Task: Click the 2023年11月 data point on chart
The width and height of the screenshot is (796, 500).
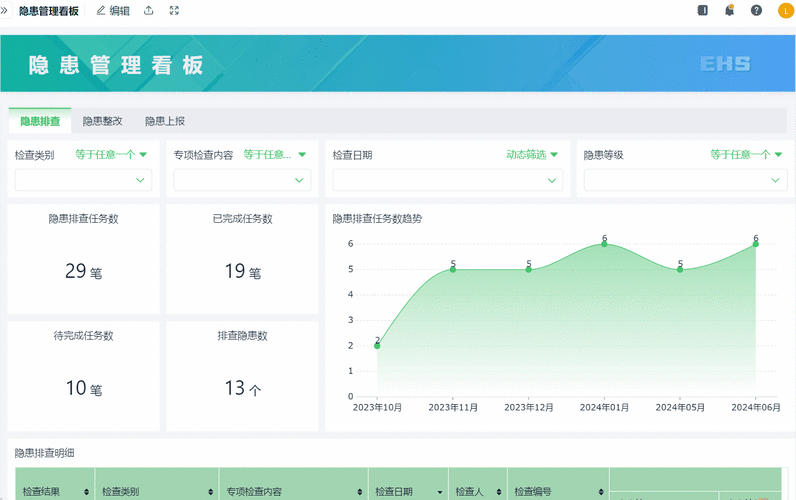Action: pyautogui.click(x=453, y=270)
